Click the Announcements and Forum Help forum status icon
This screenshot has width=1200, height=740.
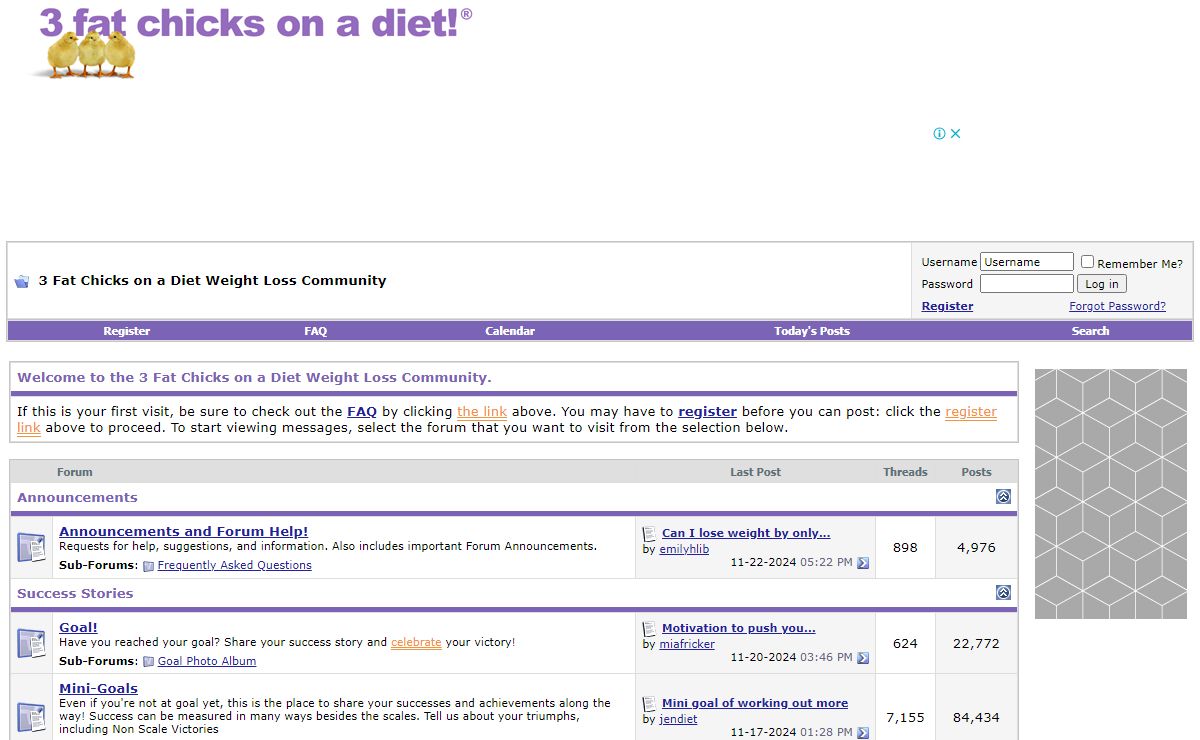[31, 548]
